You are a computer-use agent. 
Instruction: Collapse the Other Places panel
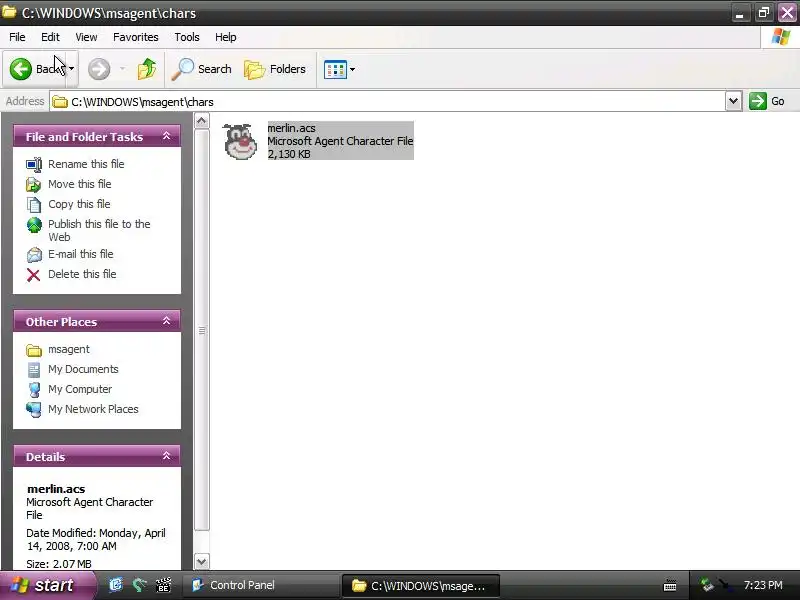(166, 321)
